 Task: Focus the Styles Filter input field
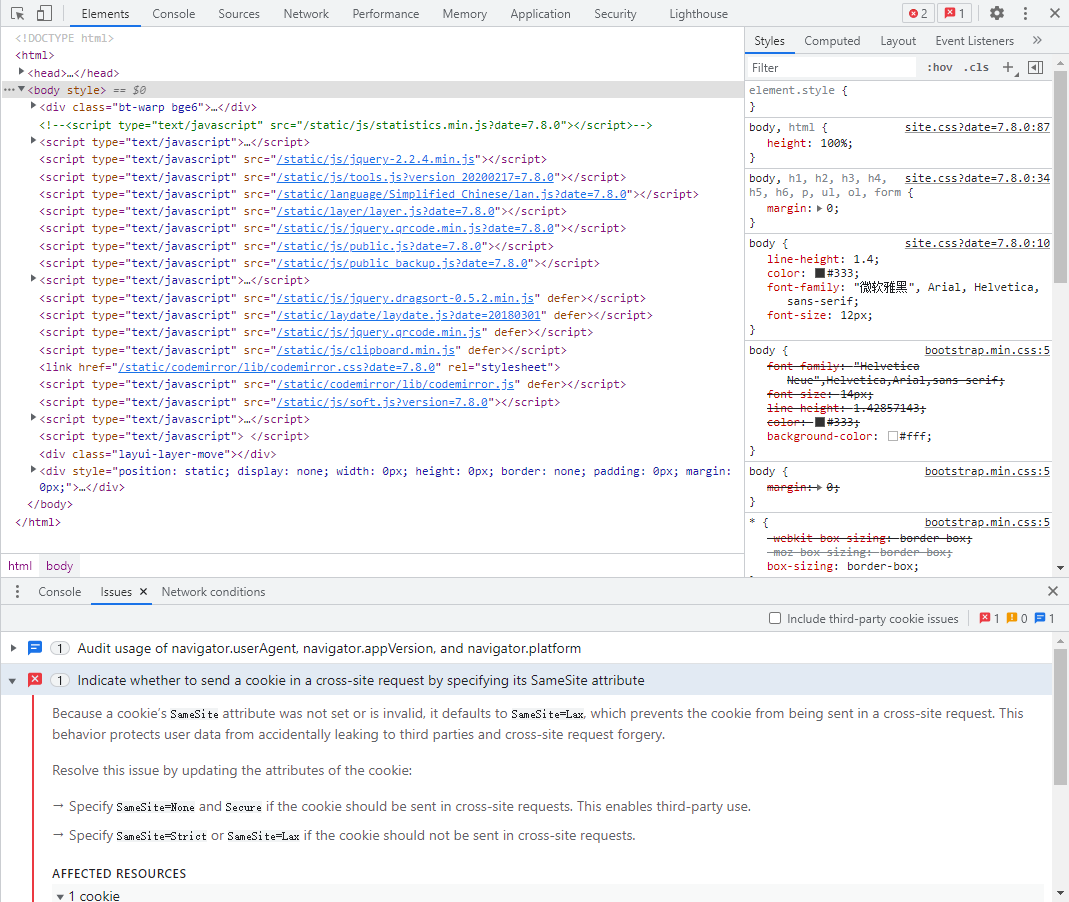point(832,67)
